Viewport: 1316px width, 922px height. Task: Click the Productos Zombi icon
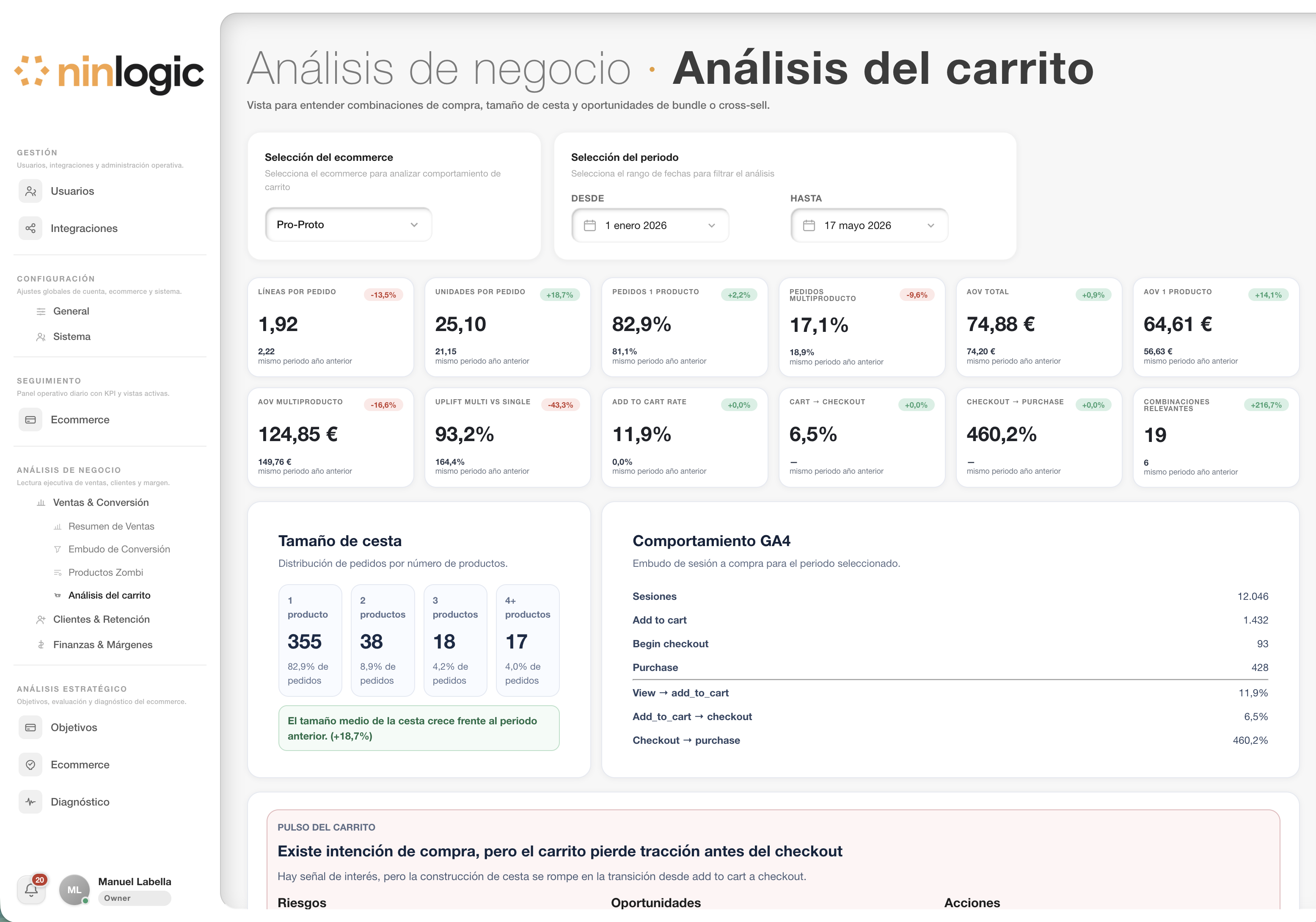[x=57, y=572]
